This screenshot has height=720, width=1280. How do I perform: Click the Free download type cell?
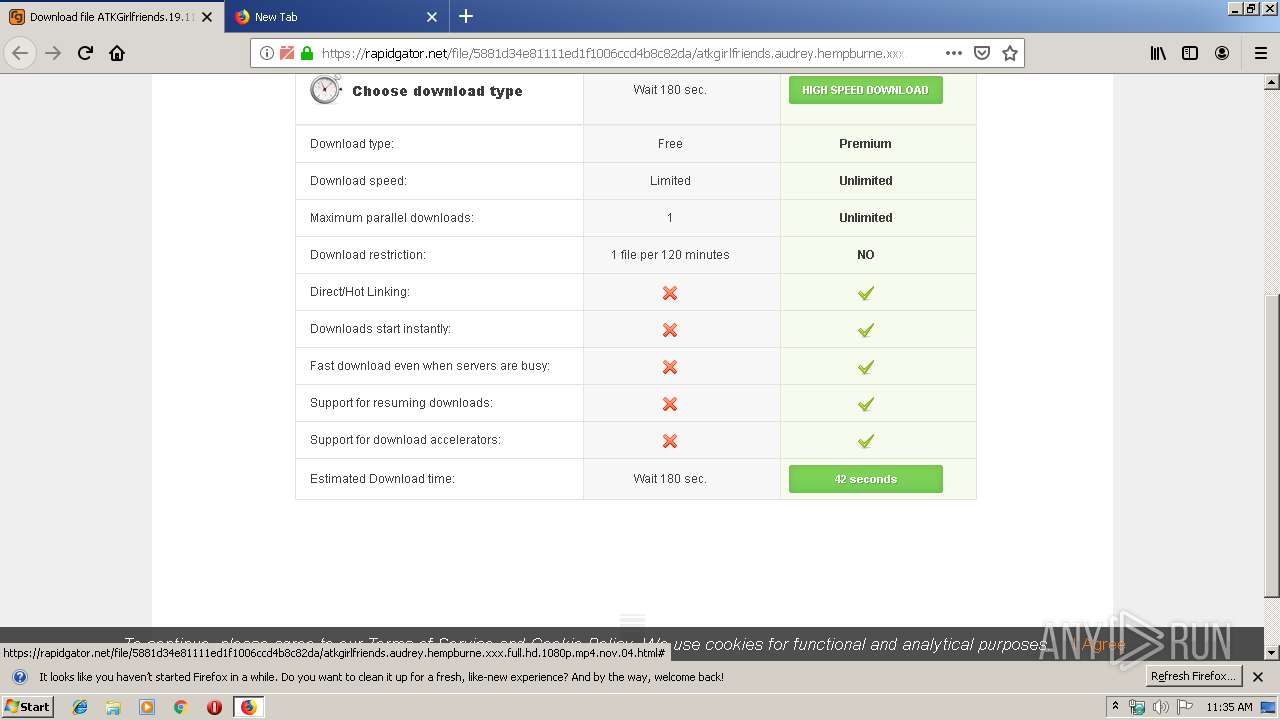point(670,144)
